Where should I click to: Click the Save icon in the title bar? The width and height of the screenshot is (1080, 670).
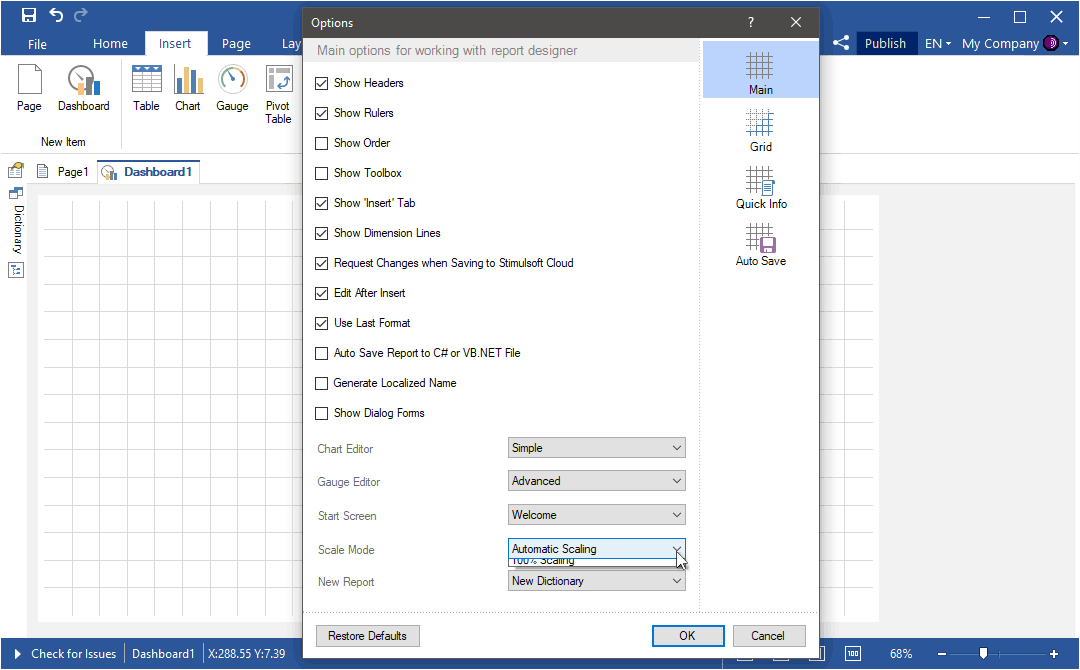(29, 15)
